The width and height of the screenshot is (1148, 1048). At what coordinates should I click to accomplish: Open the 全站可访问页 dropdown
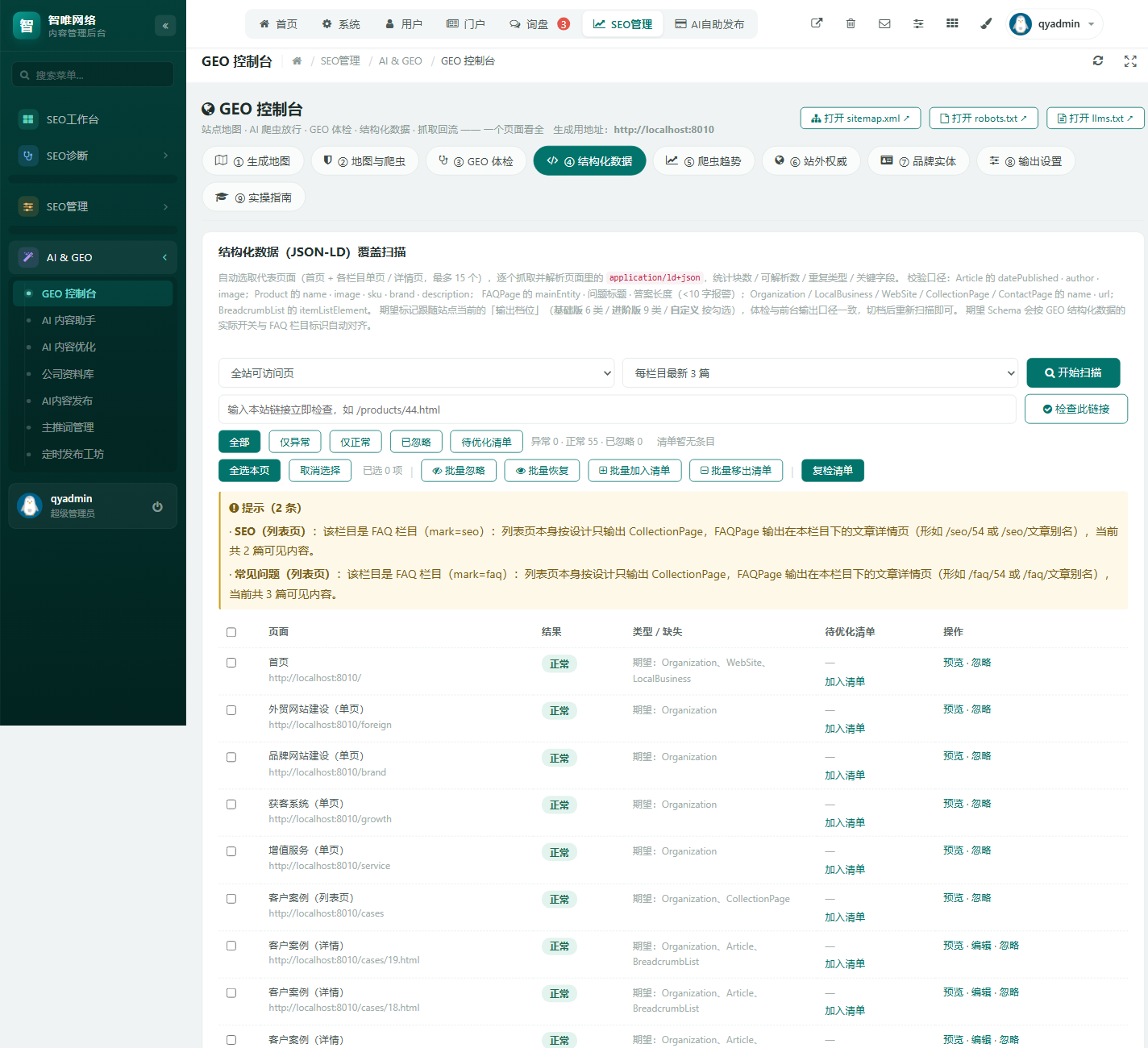(416, 373)
